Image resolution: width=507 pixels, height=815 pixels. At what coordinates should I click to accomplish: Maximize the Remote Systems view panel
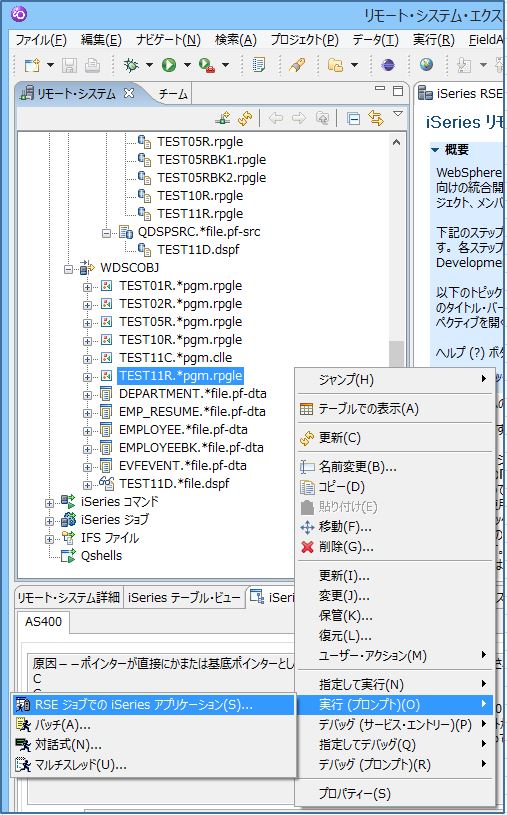[x=398, y=91]
